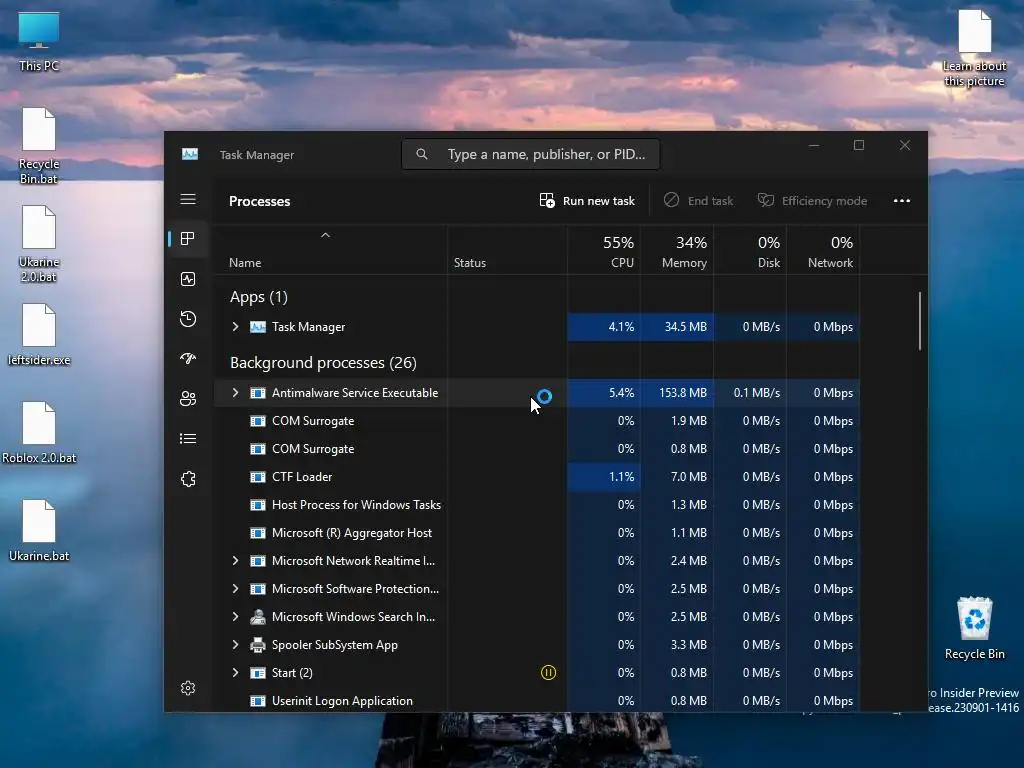This screenshot has height=768, width=1024.
Task: Click the Task Manager title bar app icon
Action: [190, 154]
